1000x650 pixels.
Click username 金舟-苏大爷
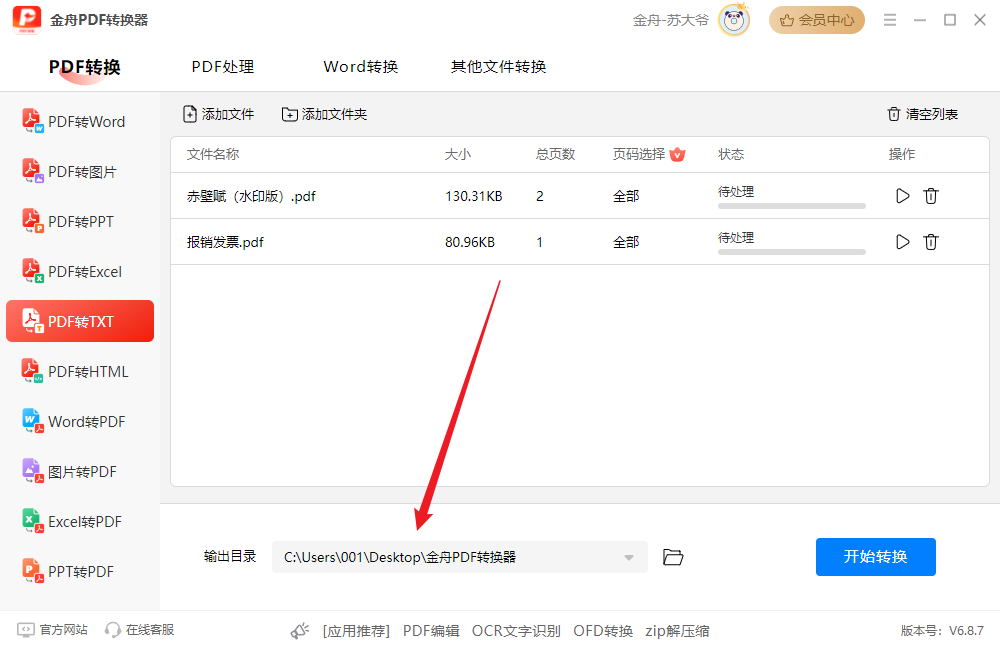670,20
